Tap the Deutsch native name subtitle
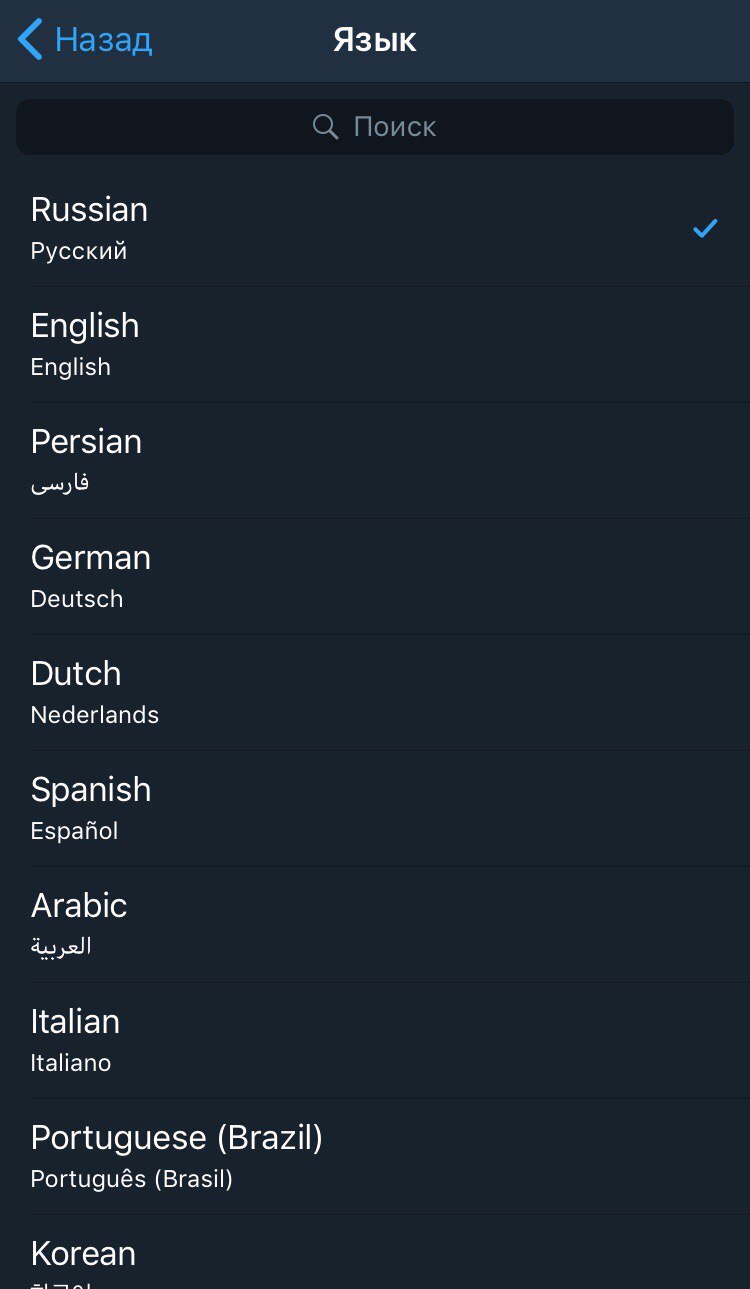Image resolution: width=750 pixels, height=1289 pixels. point(77,599)
